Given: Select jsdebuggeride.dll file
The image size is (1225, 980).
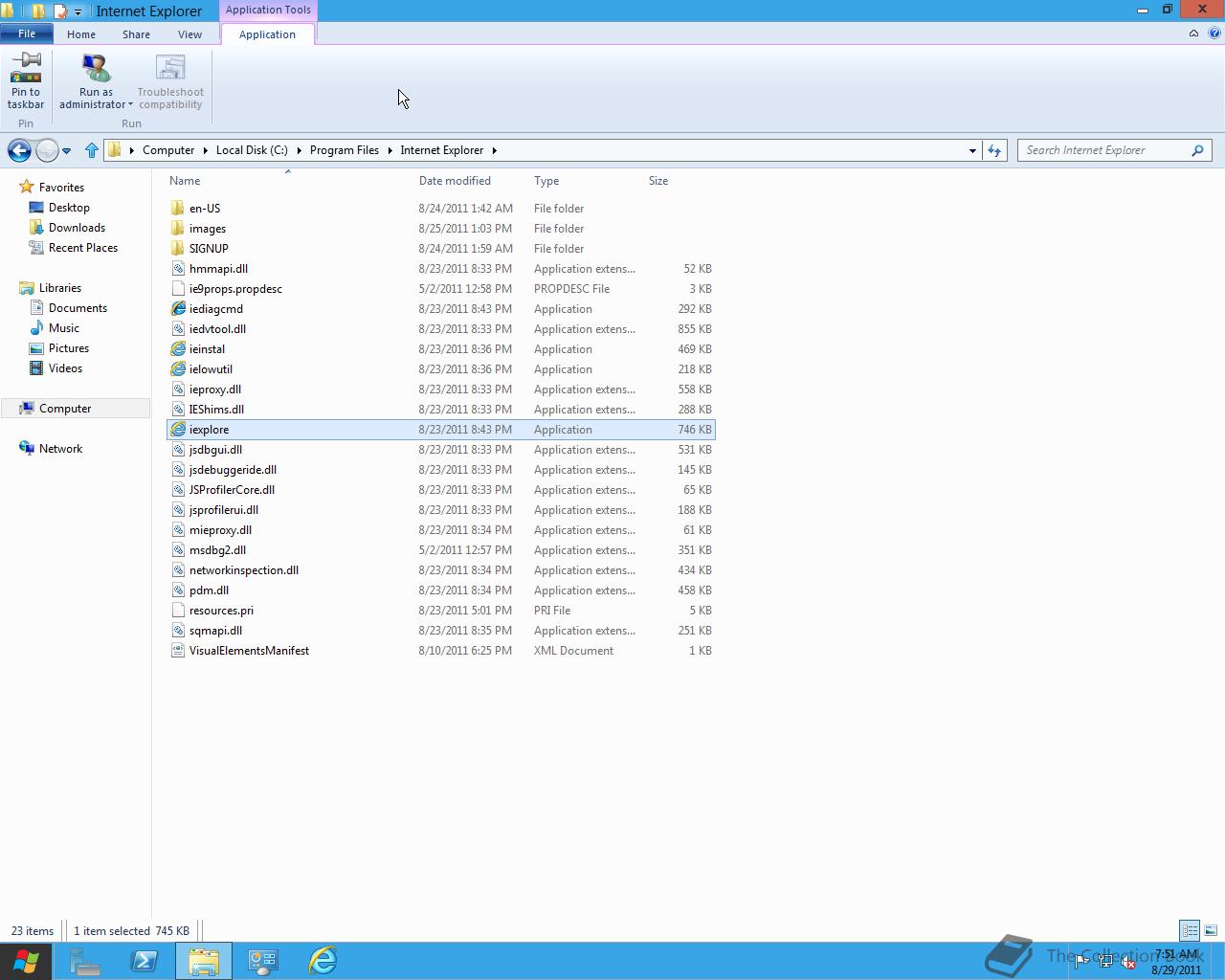Looking at the screenshot, I should click(441, 470).
